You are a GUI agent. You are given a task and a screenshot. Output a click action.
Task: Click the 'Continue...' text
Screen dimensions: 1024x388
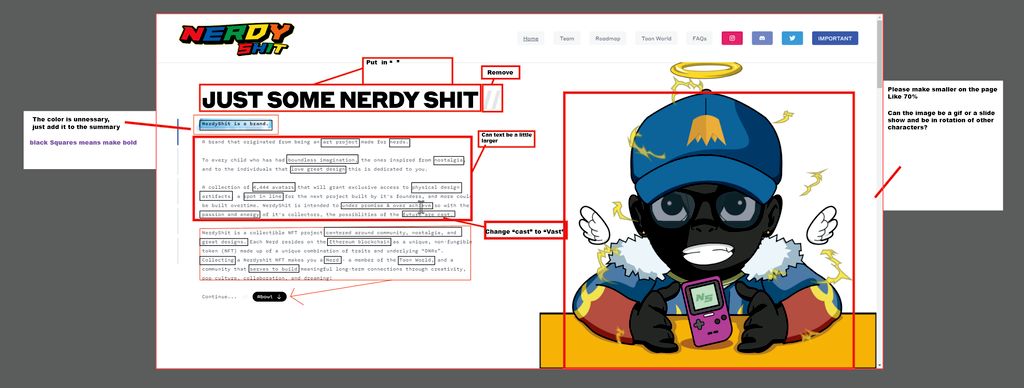tap(219, 297)
